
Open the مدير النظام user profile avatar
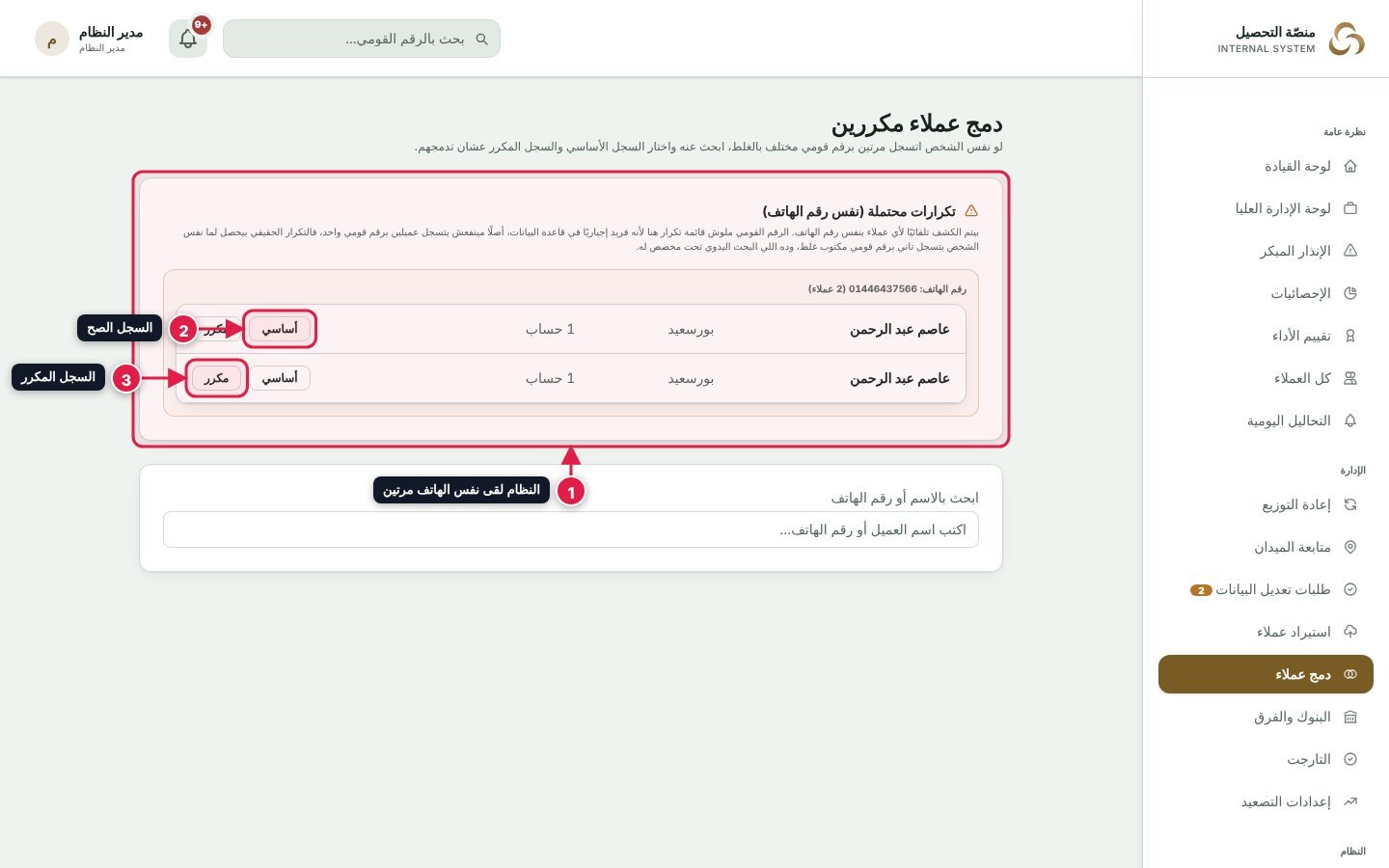[x=52, y=39]
